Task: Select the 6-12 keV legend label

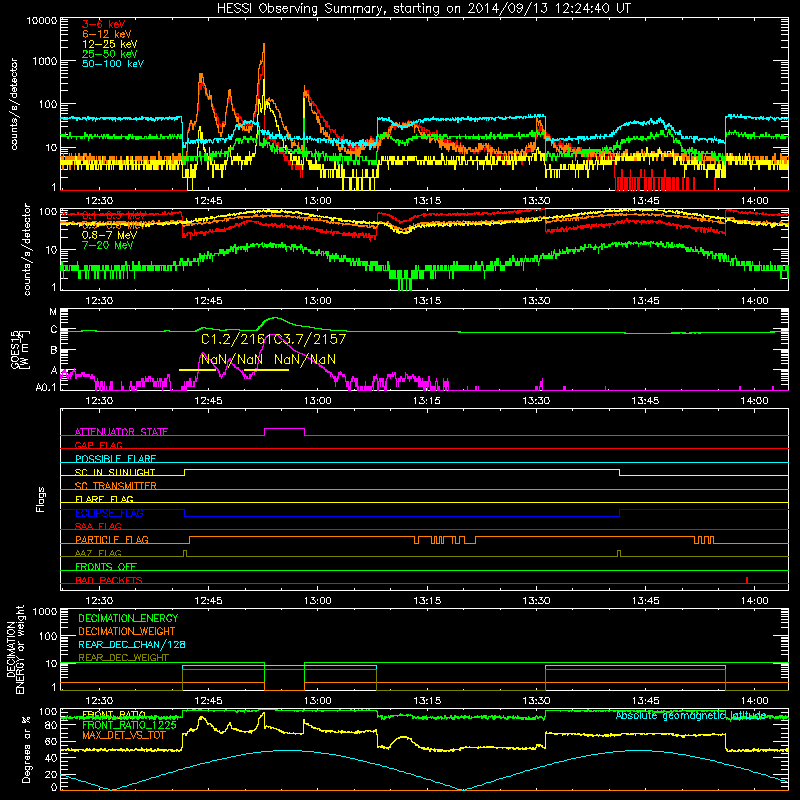Action: tap(107, 34)
